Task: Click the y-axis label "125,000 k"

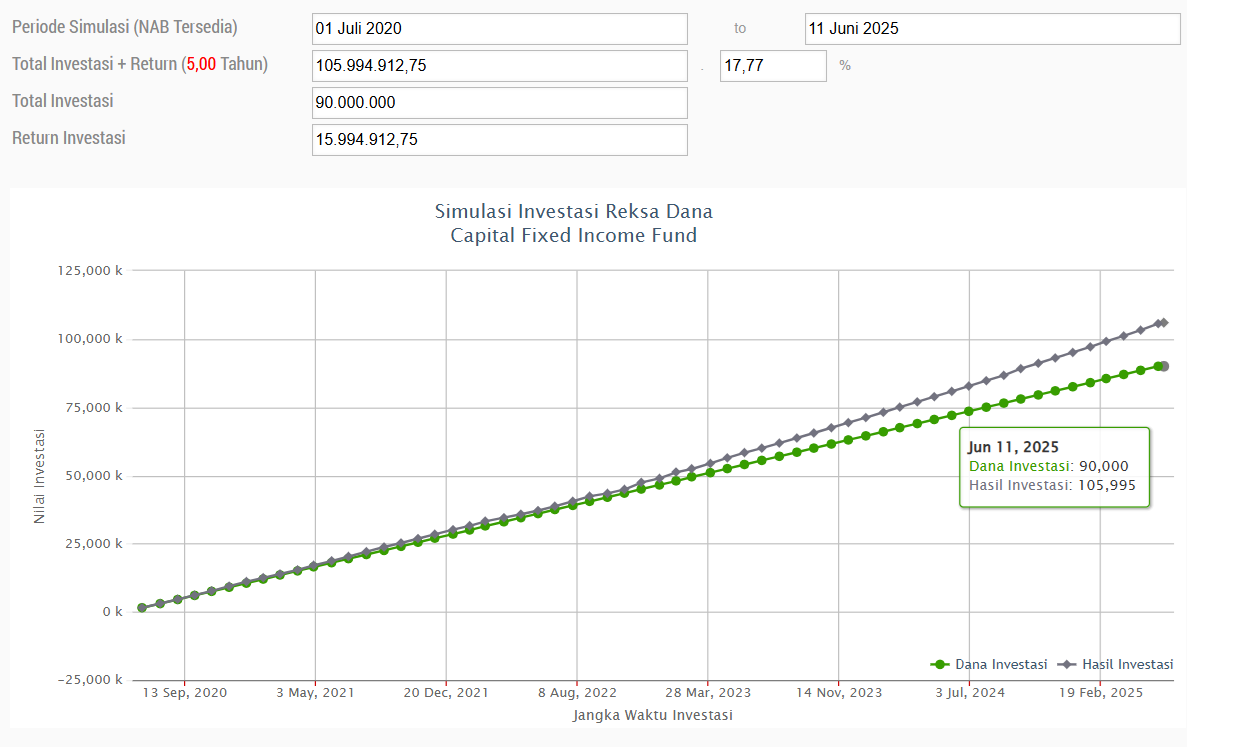Action: 91,271
